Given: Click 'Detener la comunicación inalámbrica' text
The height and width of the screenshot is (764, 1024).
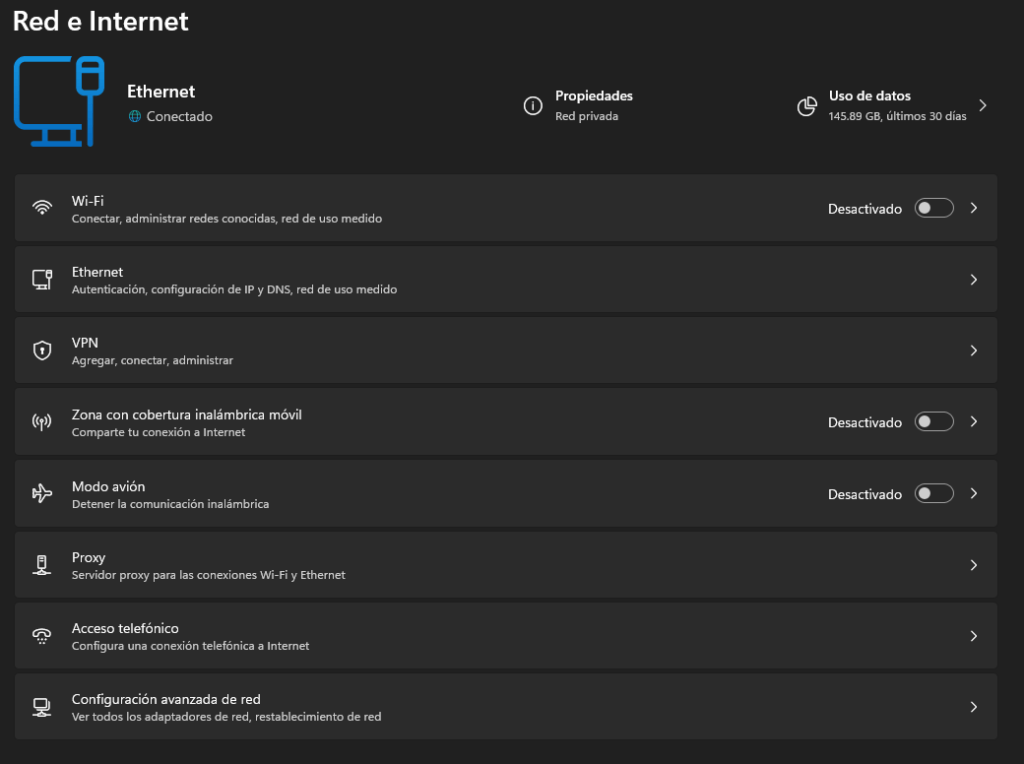Looking at the screenshot, I should pos(170,504).
